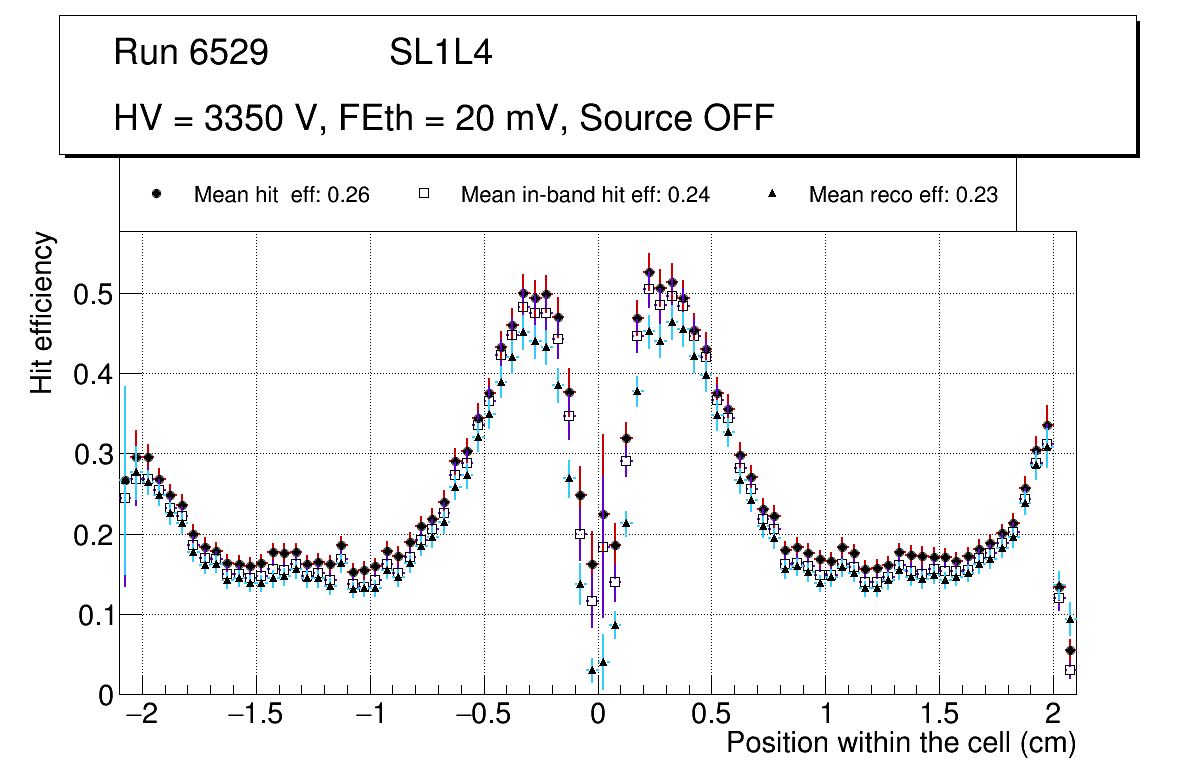Screen dimensions: 1196x772
Task: Select the 'Mean reco eff: 0.23' legend label
Action: (x=903, y=195)
